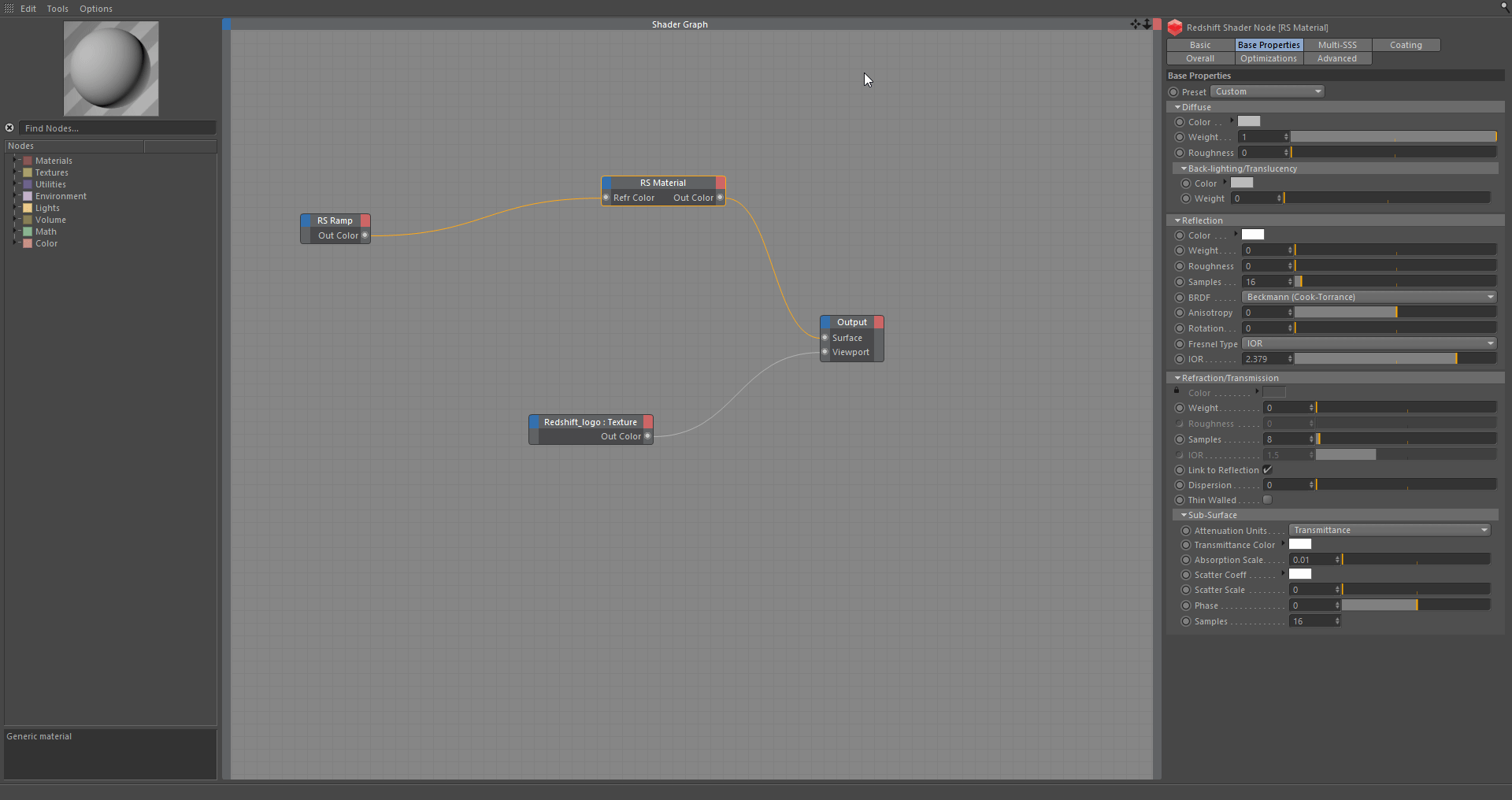Screen dimensions: 1512x800
Task: Click the grip icon left of Edit menu
Action: coord(9,9)
